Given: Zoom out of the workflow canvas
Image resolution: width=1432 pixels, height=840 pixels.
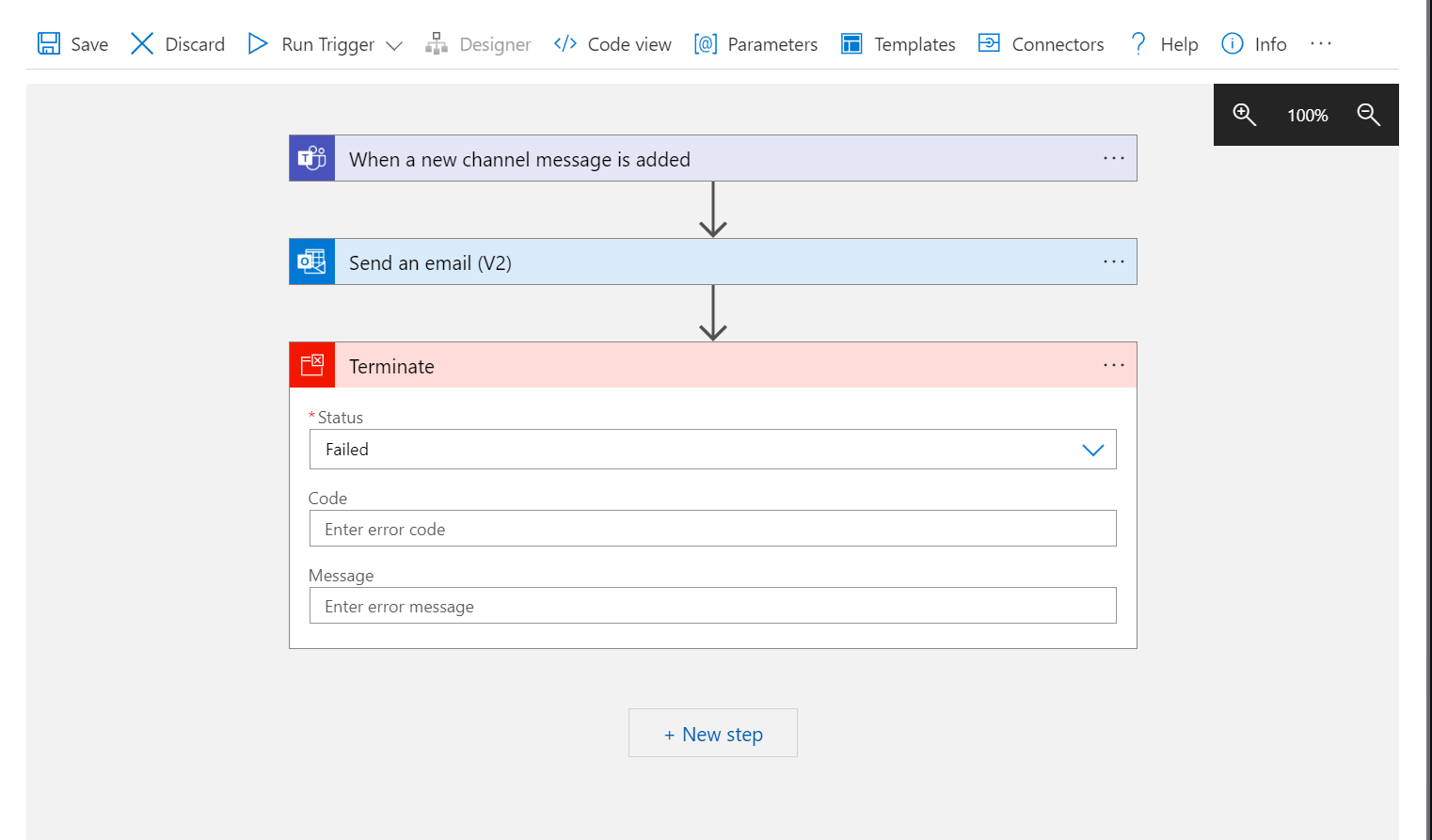Looking at the screenshot, I should tap(1369, 114).
